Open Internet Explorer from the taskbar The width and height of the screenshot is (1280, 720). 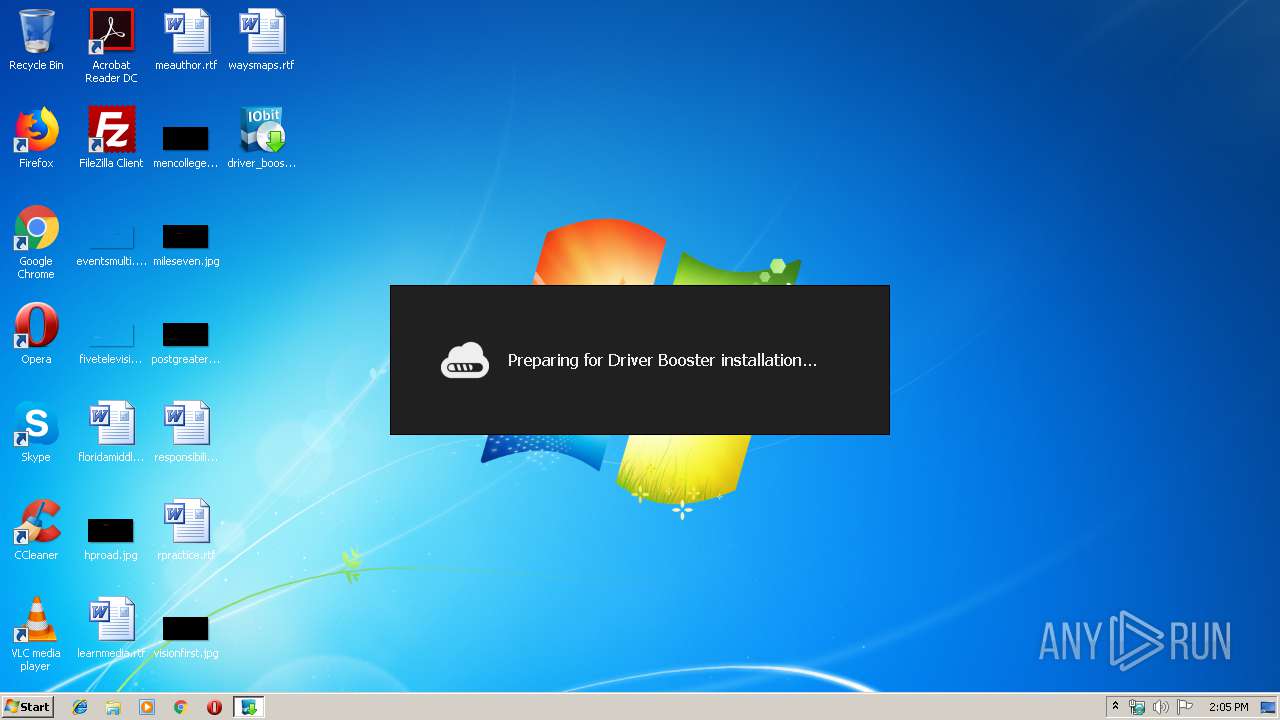80,707
